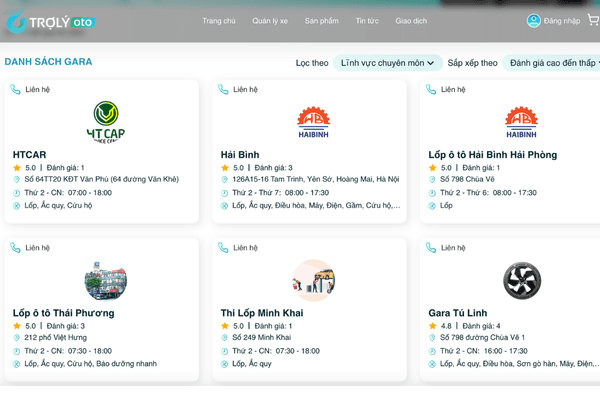Click the phone icon on HTCAR card

[15, 89]
